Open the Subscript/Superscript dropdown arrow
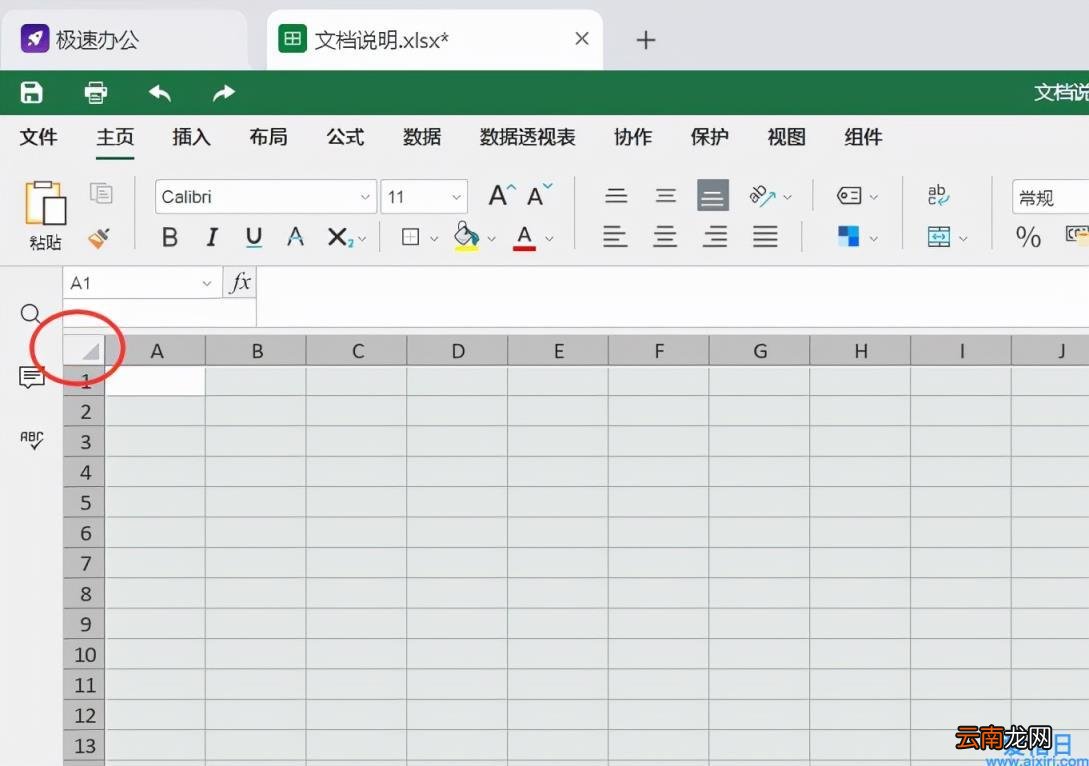This screenshot has height=766, width=1089. [363, 239]
